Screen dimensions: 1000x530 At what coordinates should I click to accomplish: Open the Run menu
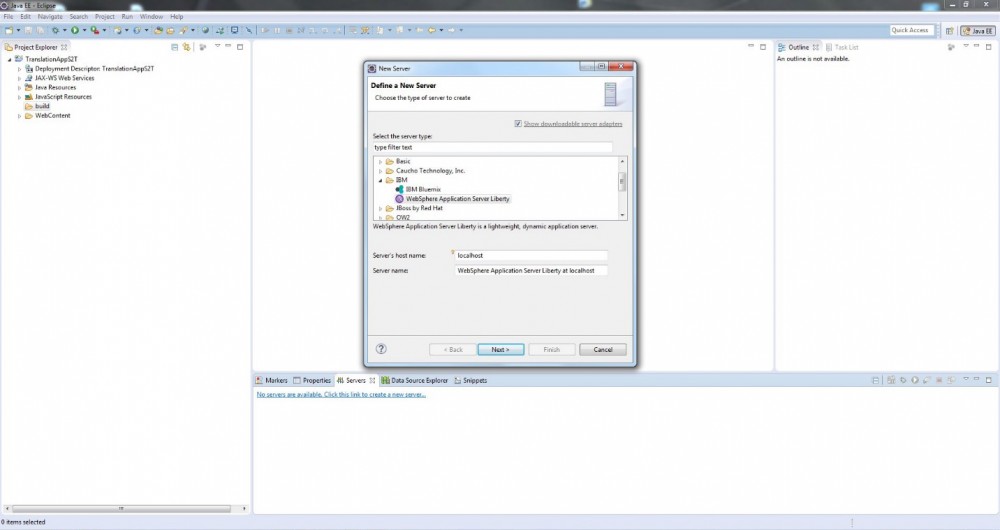pos(127,17)
